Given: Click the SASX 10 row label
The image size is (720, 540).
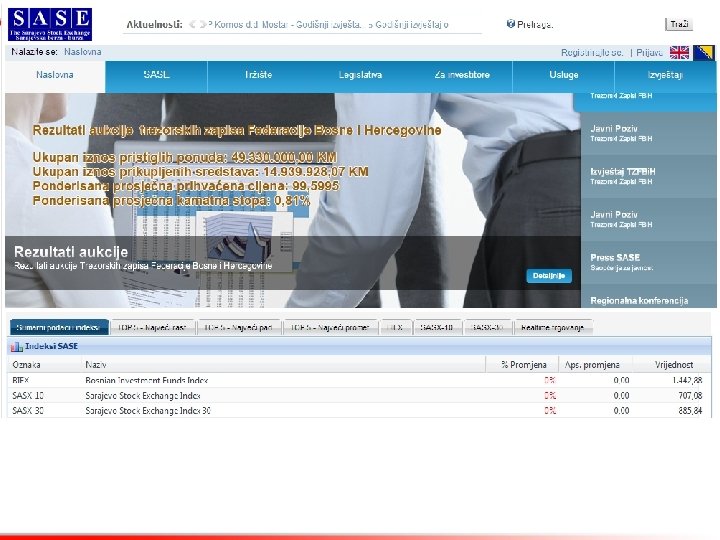Looking at the screenshot, I should pyautogui.click(x=28, y=395).
